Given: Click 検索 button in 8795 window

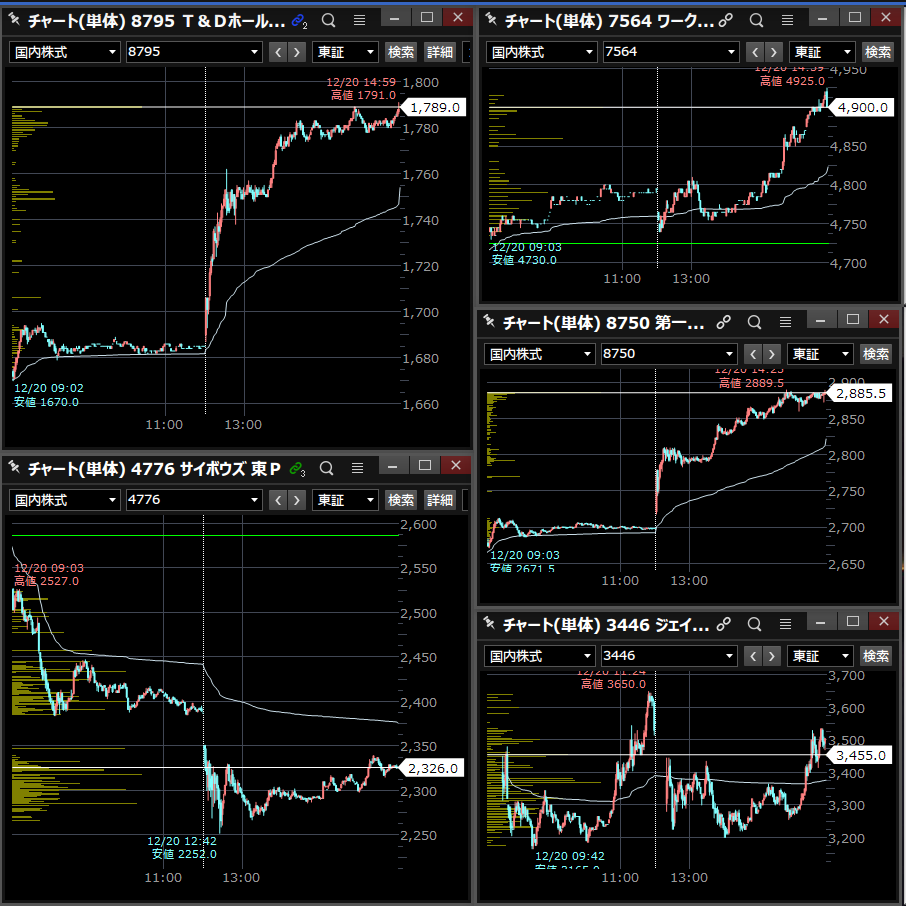Looking at the screenshot, I should tap(401, 53).
